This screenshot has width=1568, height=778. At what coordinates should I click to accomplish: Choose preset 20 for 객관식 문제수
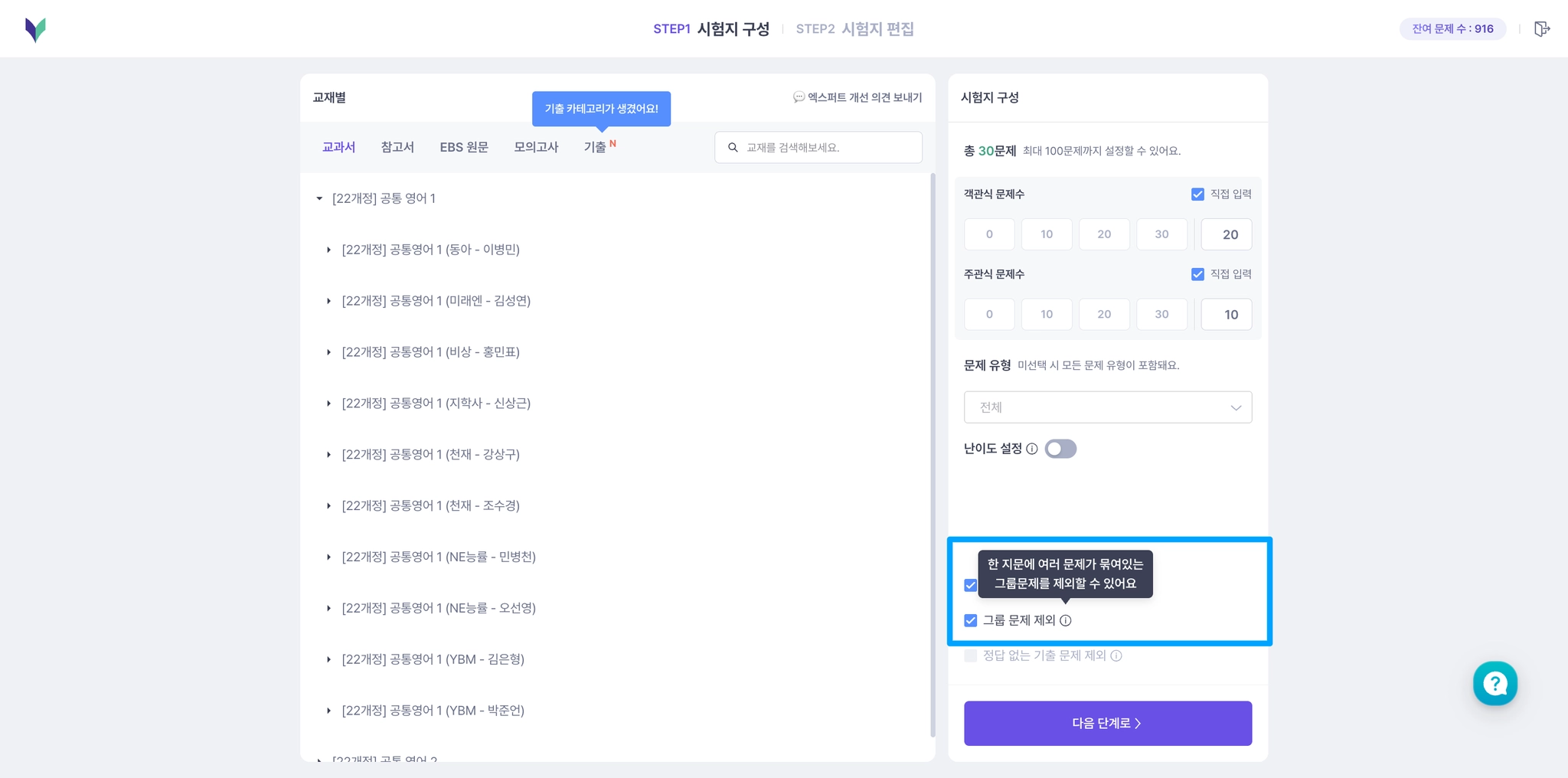(x=1104, y=234)
